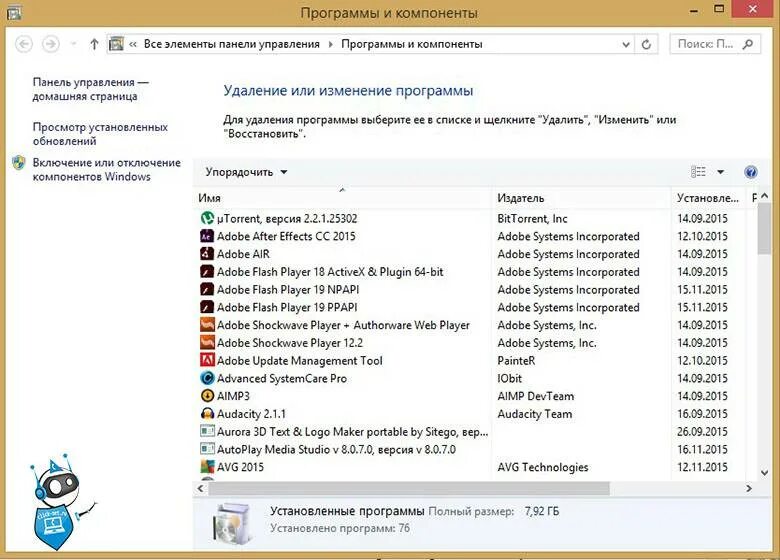Viewport: 780px width, 560px height.
Task: Click the installed programs details pane icon
Action: pyautogui.click(x=232, y=523)
